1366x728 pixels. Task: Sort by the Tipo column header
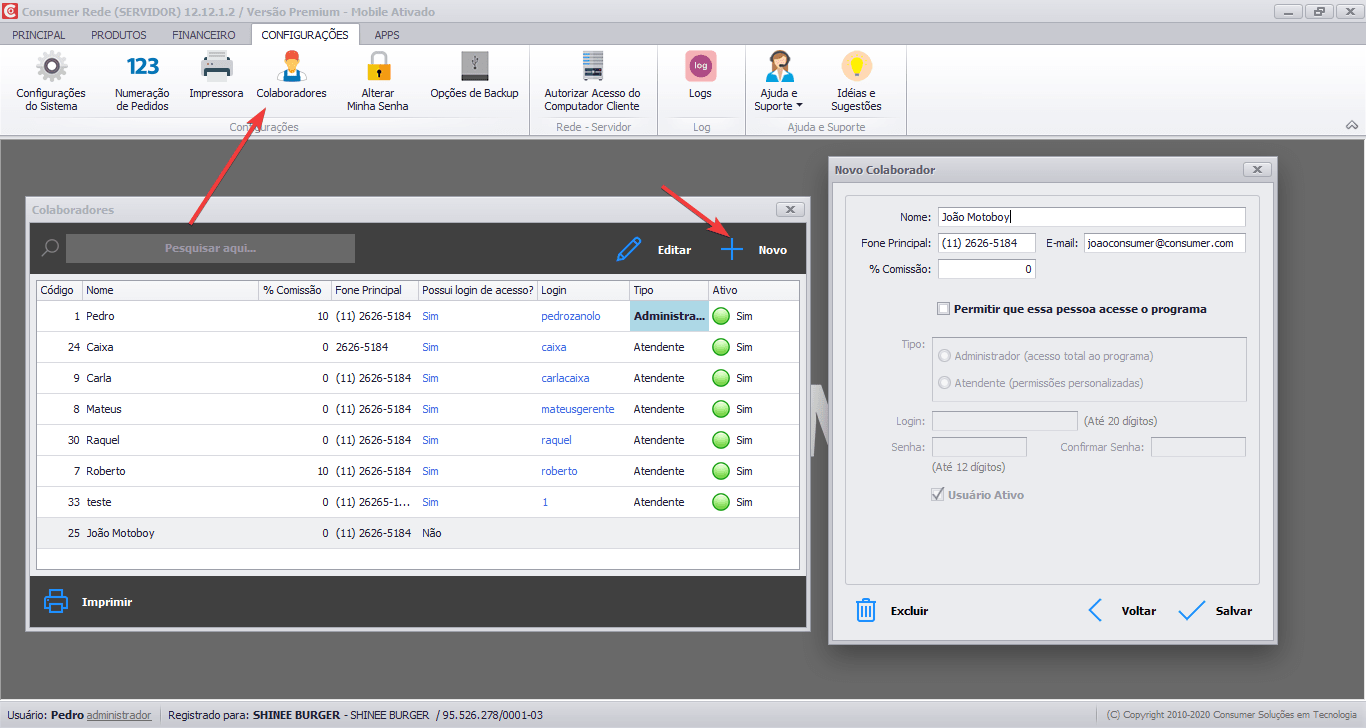point(668,290)
